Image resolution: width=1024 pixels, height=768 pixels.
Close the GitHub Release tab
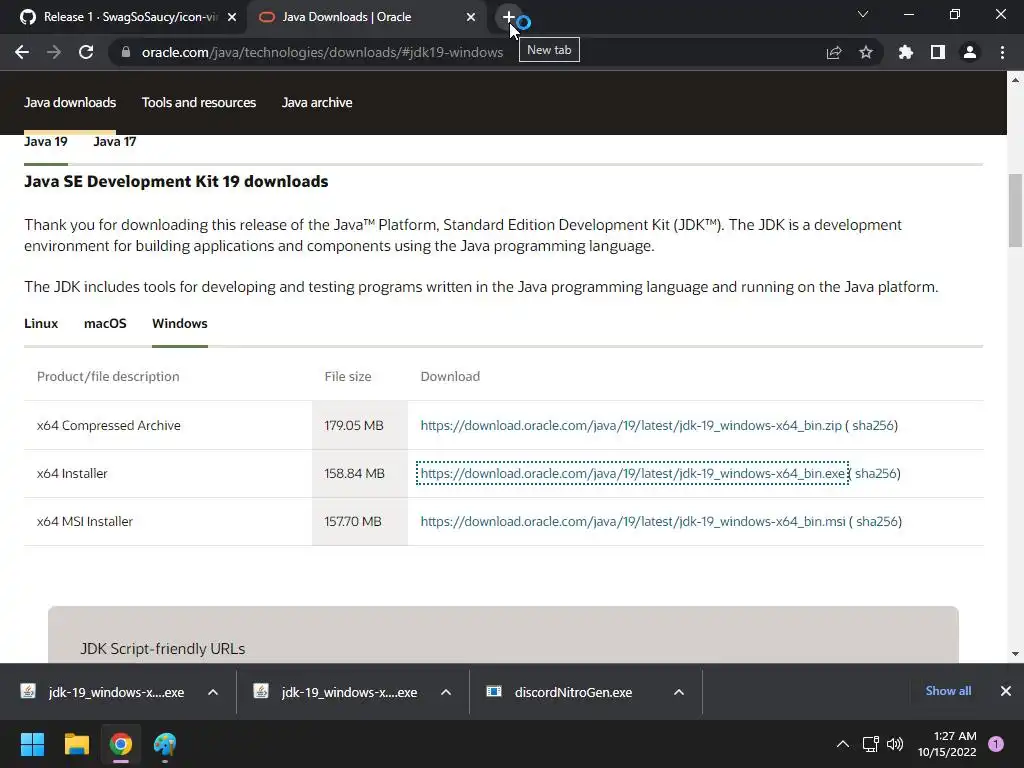[x=232, y=17]
